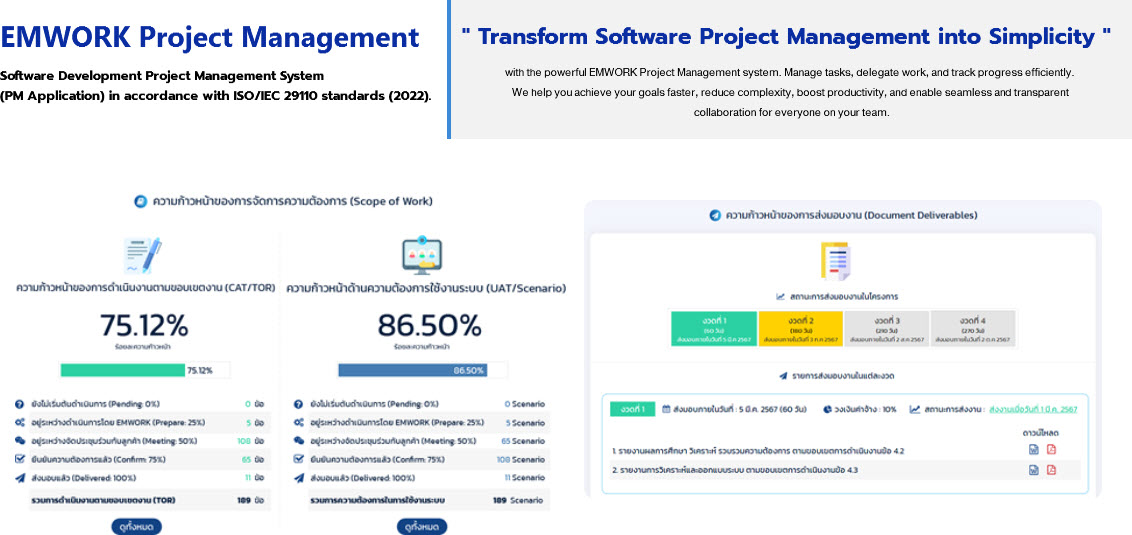This screenshot has height=535, width=1132.
Task: Click the Delivered paper-plane icon in TOR list
Action: [x=20, y=477]
